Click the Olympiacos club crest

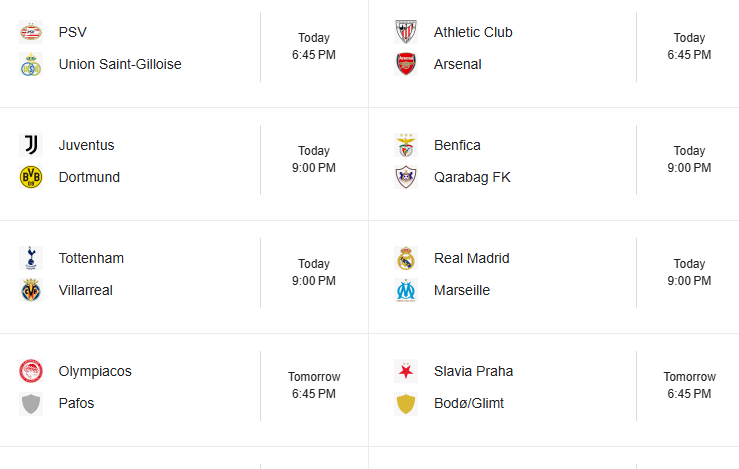[x=31, y=371]
